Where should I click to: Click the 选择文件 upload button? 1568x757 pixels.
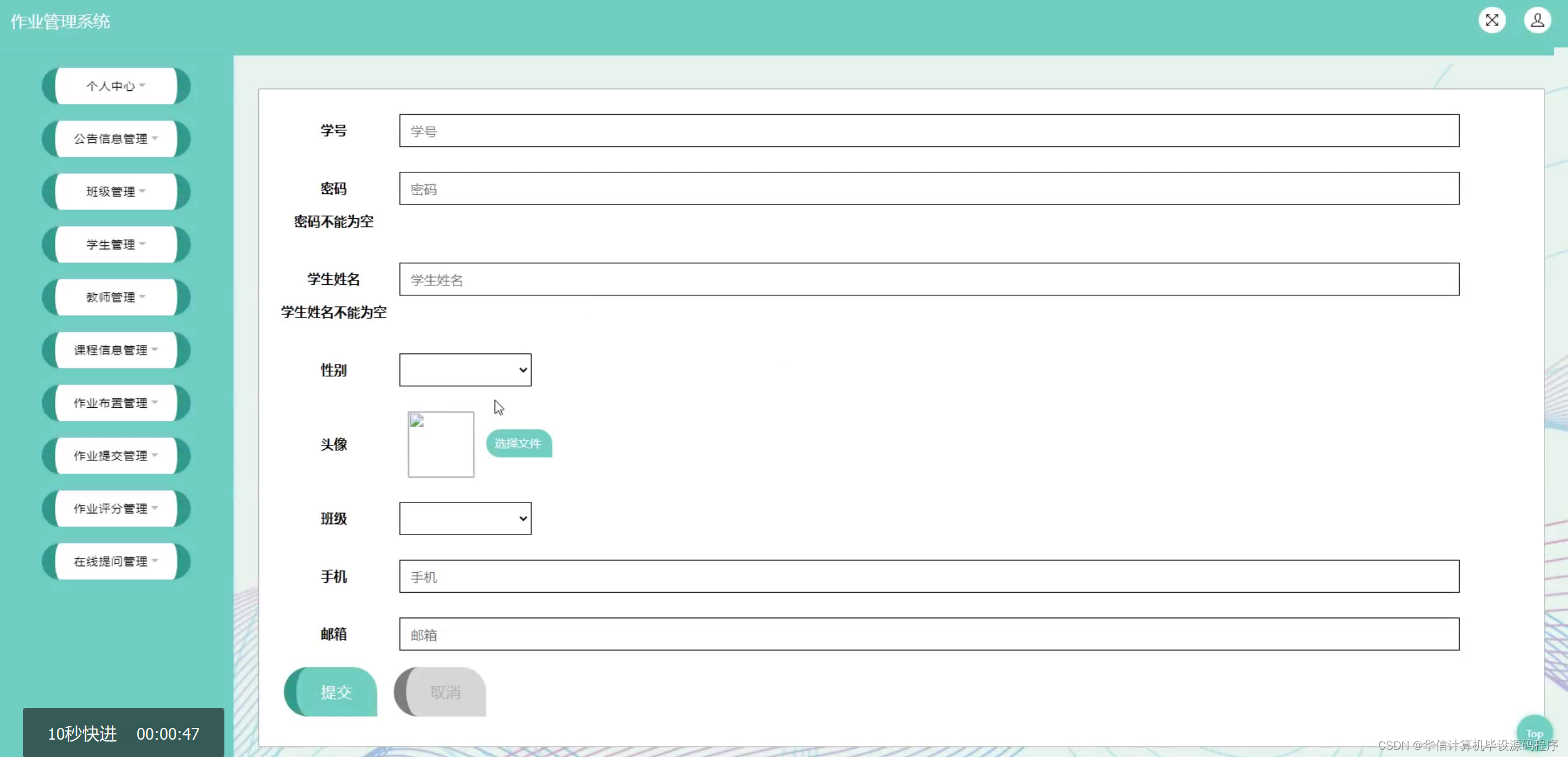pyautogui.click(x=518, y=444)
